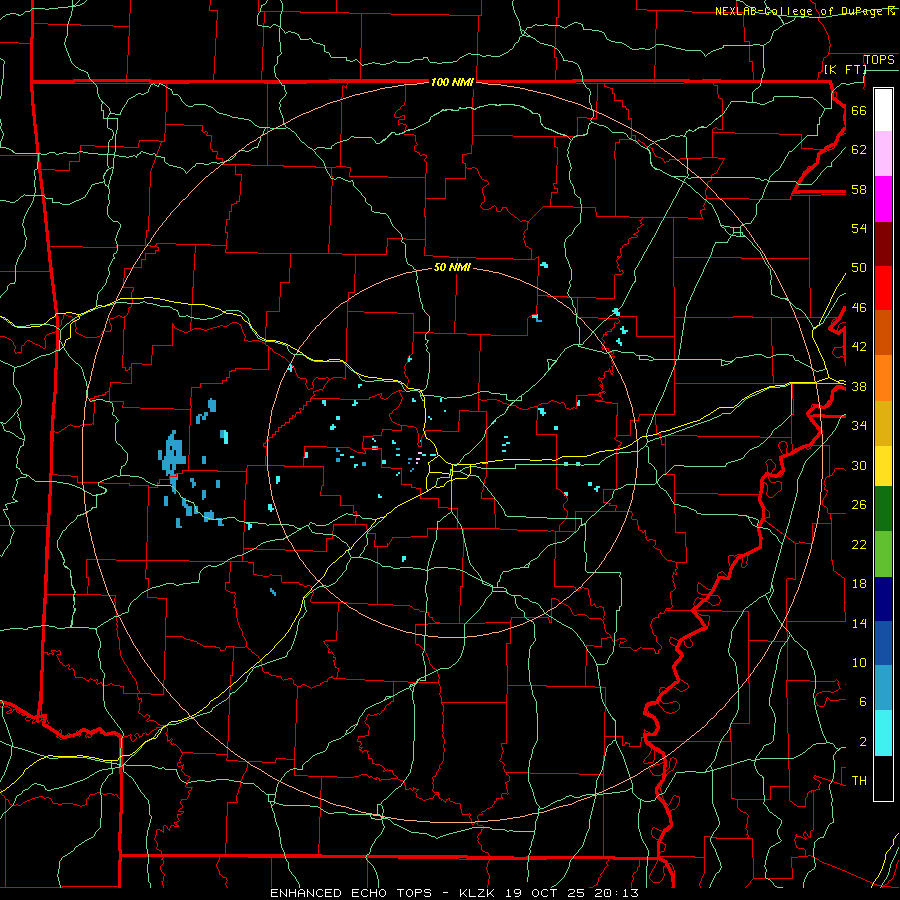Click the K FT units label
The height and width of the screenshot is (900, 900).
845,69
